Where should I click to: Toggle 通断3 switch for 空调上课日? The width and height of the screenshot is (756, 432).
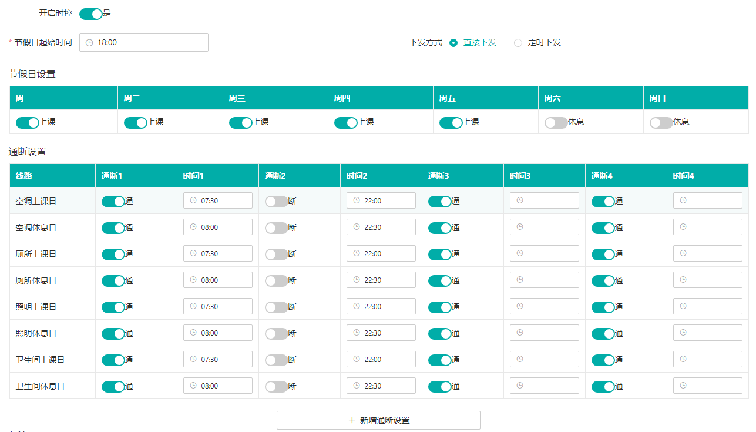440,201
